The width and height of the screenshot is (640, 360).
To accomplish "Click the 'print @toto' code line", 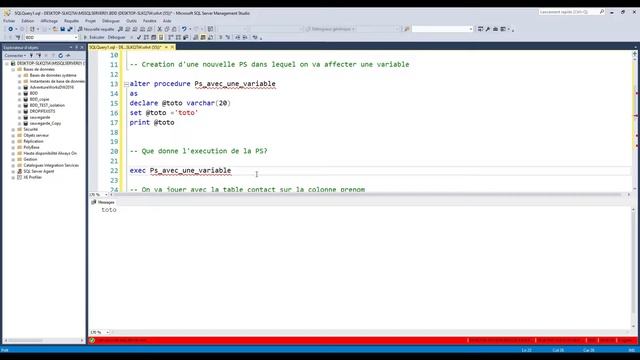I will (152, 122).
